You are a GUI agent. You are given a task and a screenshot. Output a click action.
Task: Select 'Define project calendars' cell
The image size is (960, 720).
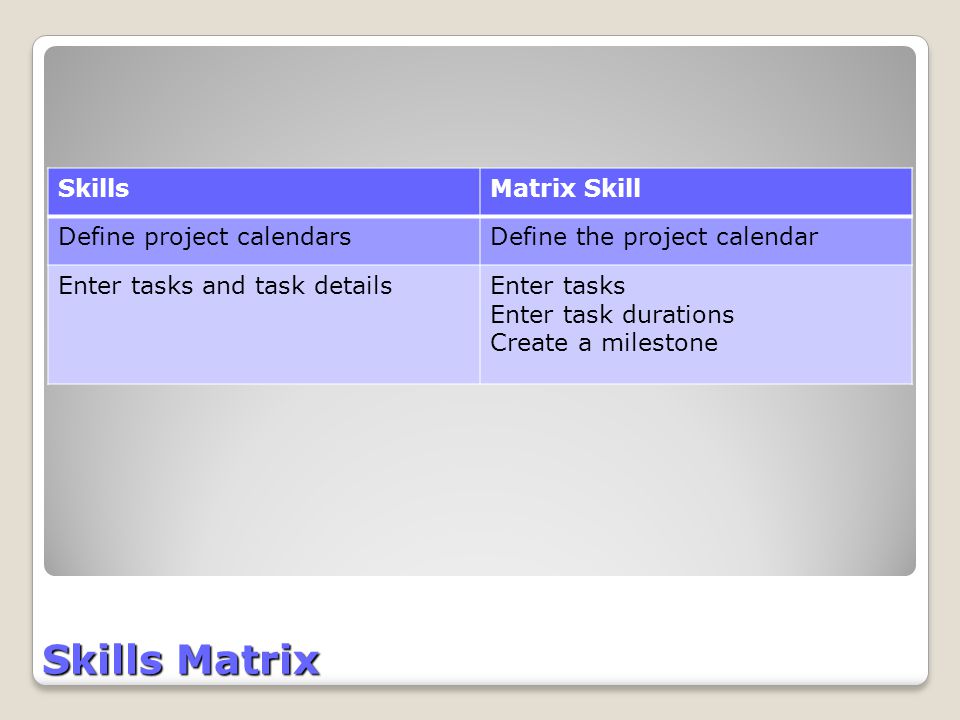coord(264,241)
